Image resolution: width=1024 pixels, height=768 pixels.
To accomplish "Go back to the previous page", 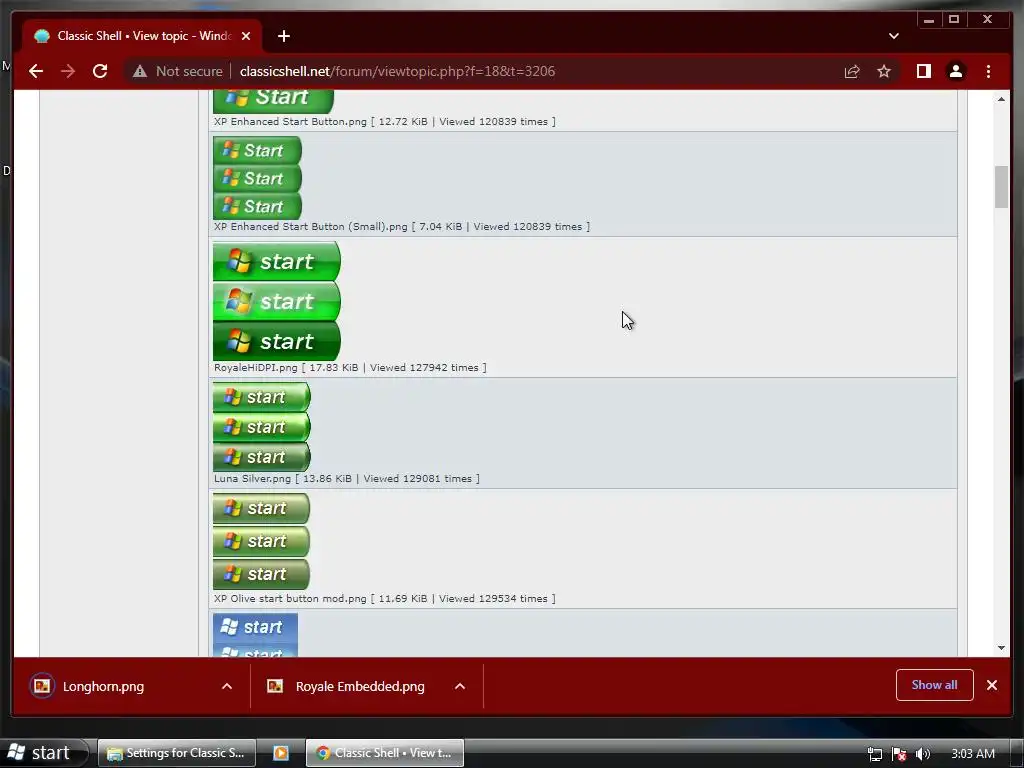I will pyautogui.click(x=36, y=71).
